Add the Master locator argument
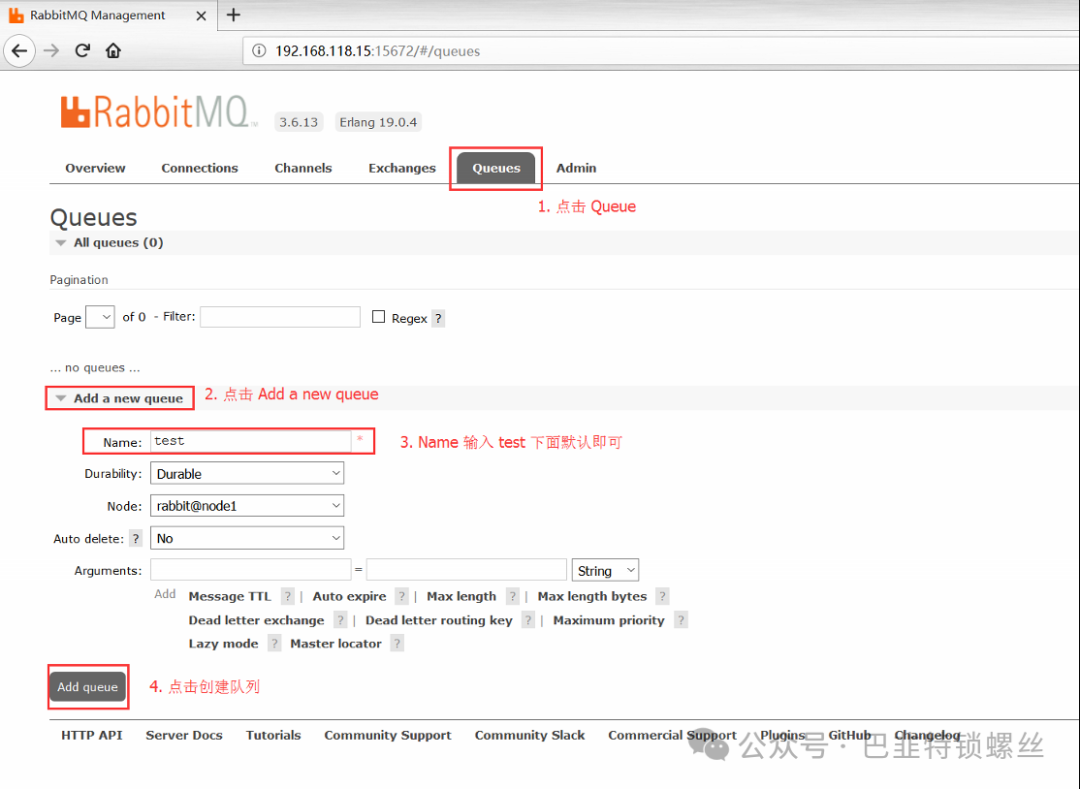The image size is (1080, 789). [x=335, y=644]
